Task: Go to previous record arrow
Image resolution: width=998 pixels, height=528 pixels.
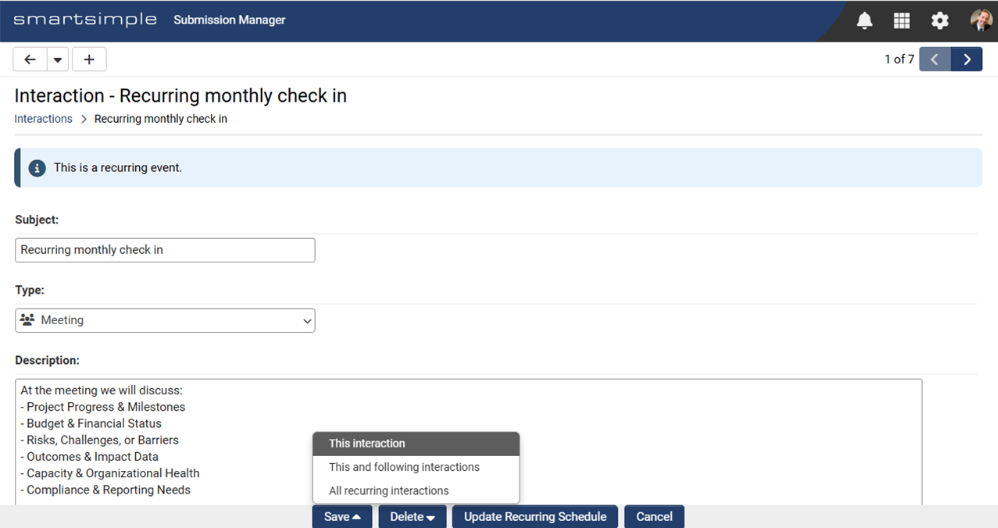Action: click(x=935, y=59)
